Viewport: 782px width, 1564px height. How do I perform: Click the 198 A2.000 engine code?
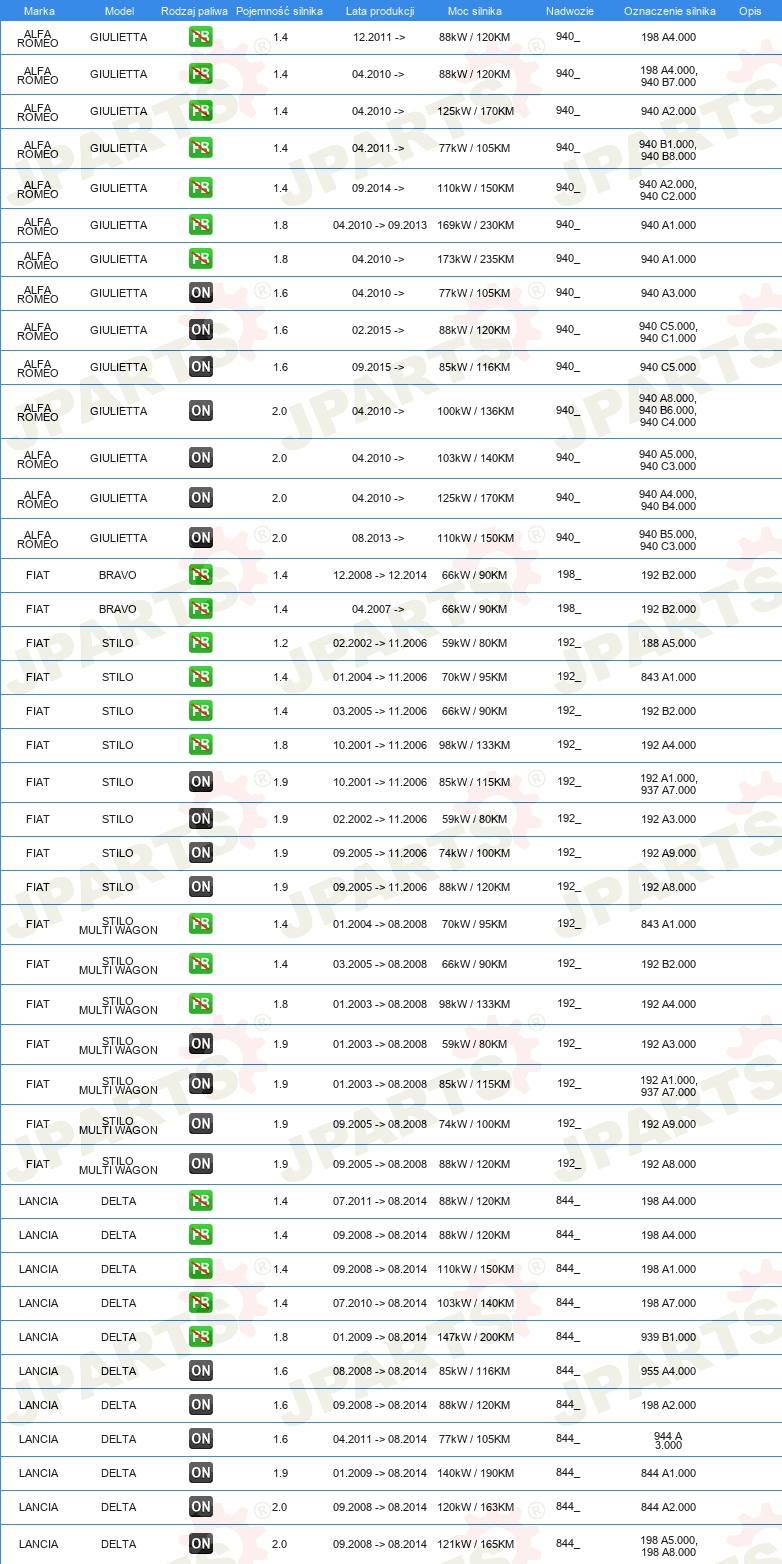(669, 1405)
